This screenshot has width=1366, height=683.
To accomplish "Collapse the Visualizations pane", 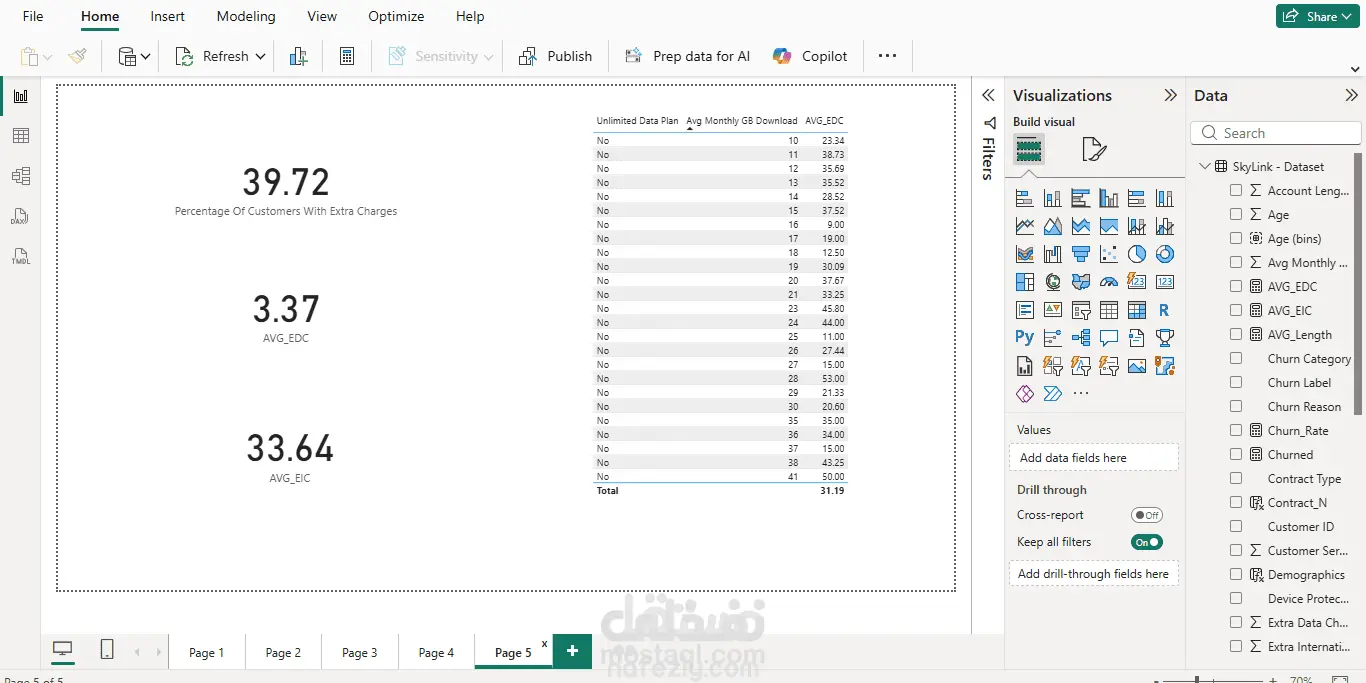I will 1170,95.
